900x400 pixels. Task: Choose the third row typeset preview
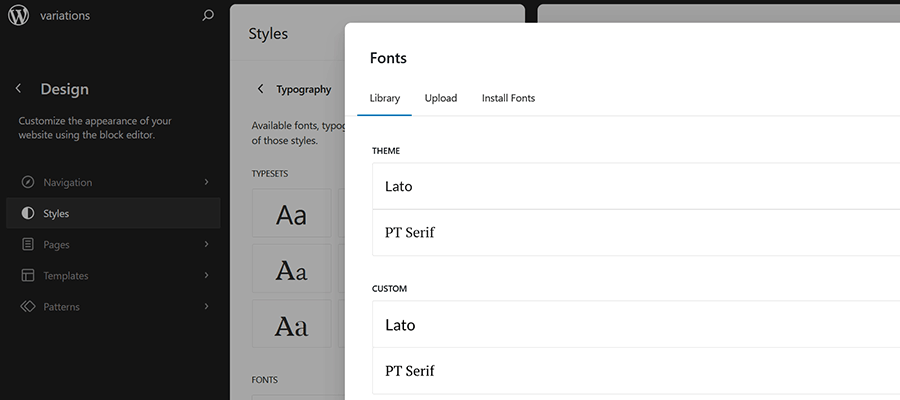pyautogui.click(x=291, y=325)
